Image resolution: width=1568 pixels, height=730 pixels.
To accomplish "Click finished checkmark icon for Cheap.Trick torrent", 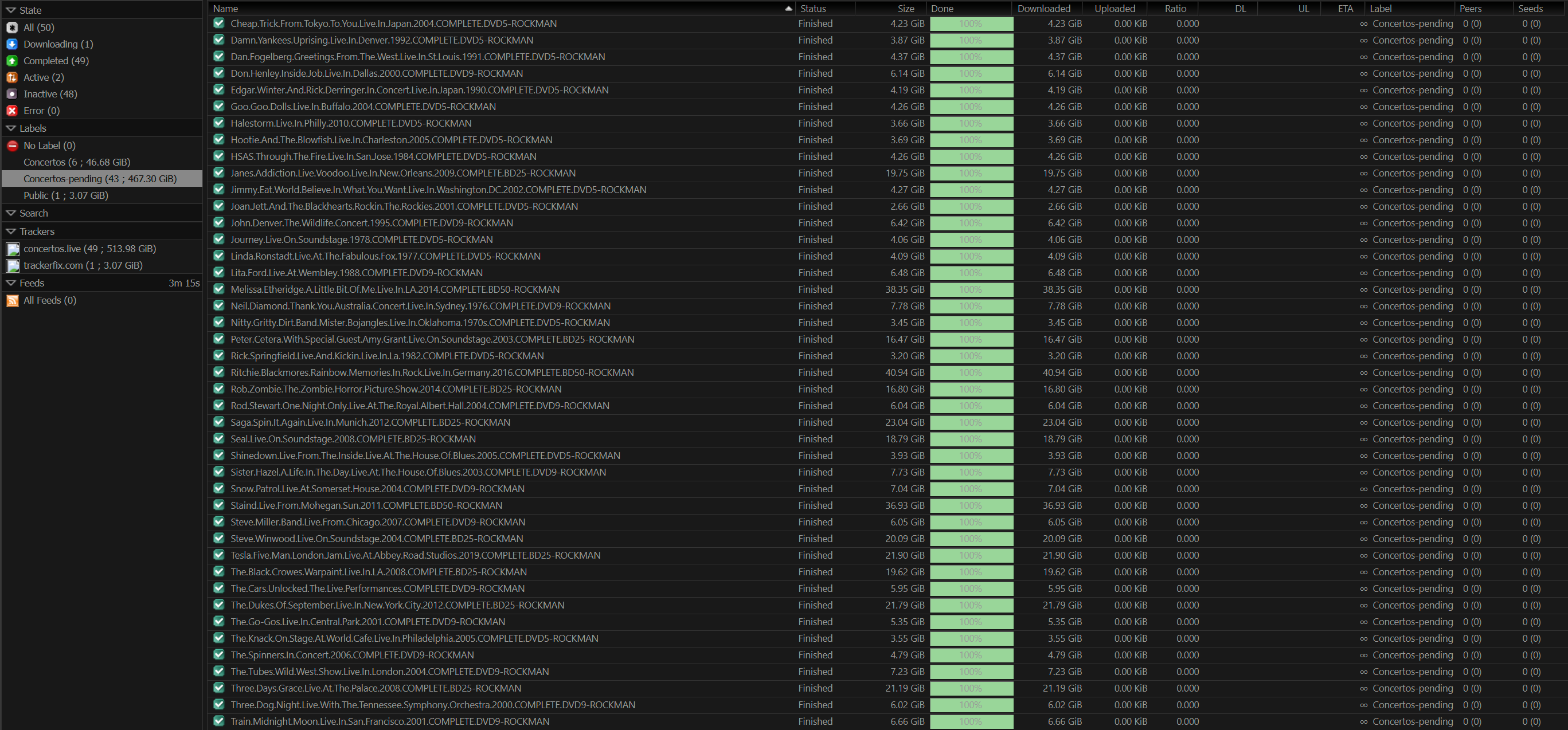I will pos(218,23).
